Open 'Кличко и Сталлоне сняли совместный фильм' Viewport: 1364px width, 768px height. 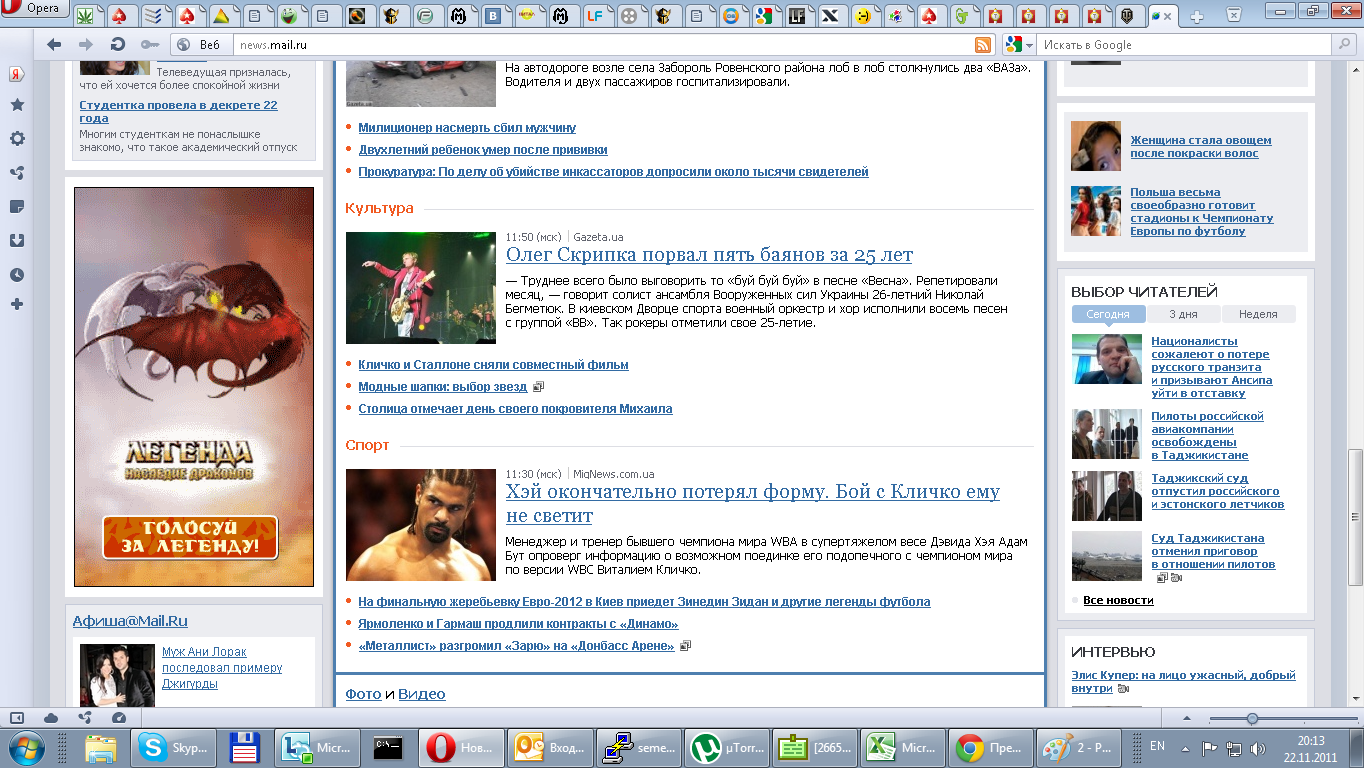493,365
